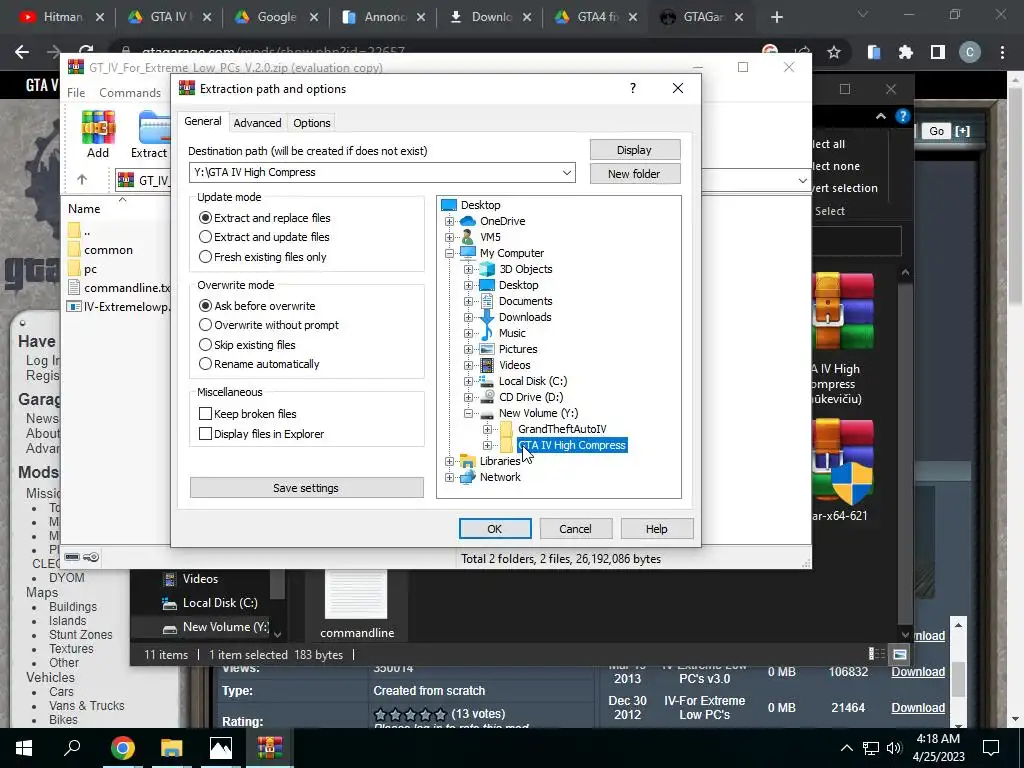Click the IV-Extremelowp file row in WinRAR
This screenshot has height=768, width=1024.
pos(119,307)
